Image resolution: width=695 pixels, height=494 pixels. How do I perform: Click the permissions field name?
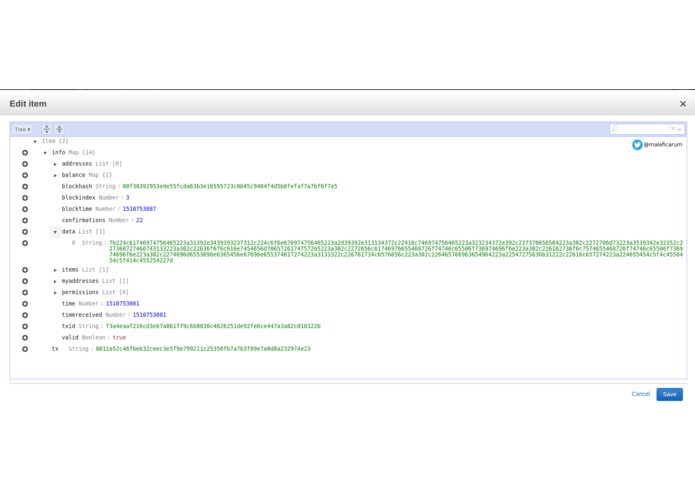pyautogui.click(x=80, y=292)
